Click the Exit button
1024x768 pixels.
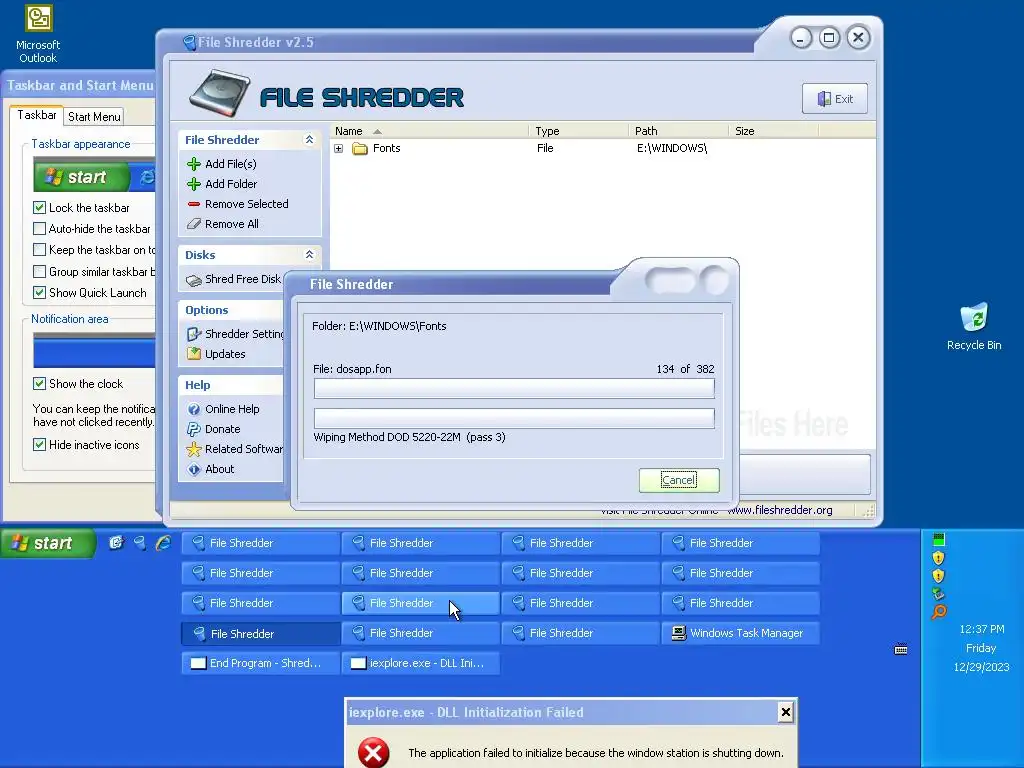[835, 99]
